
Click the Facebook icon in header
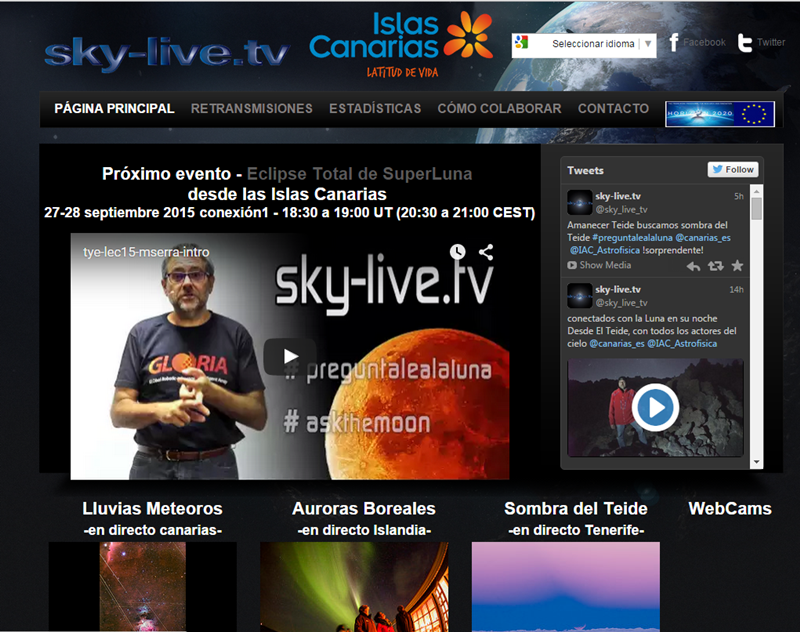673,42
